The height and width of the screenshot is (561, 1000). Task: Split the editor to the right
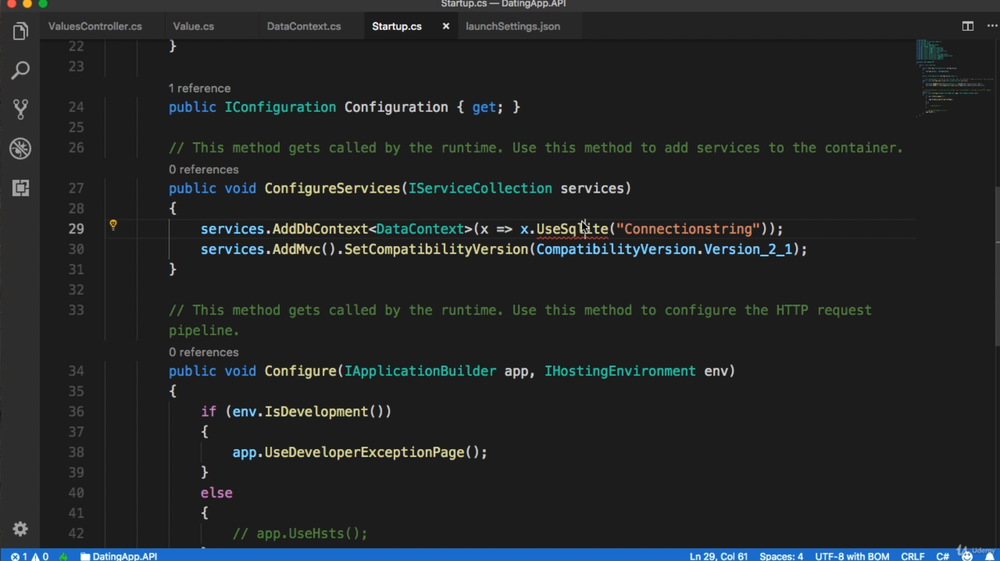(967, 26)
